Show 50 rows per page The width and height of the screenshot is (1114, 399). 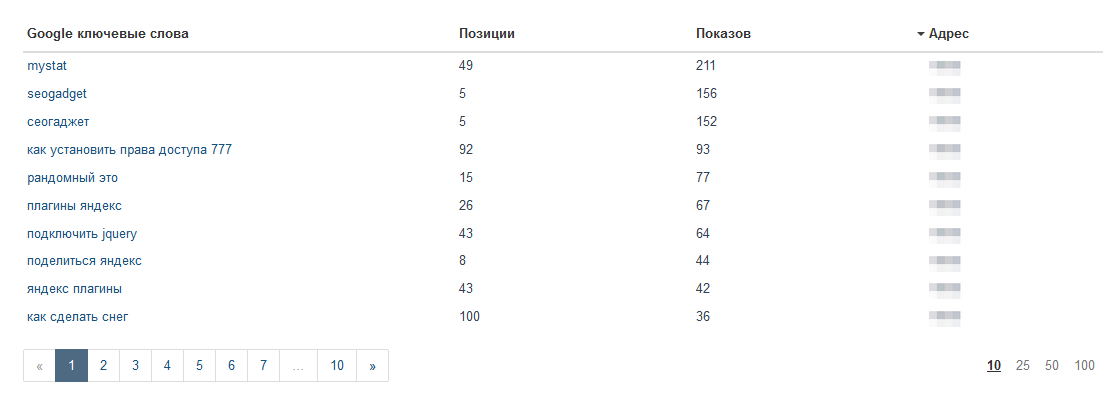point(1052,366)
